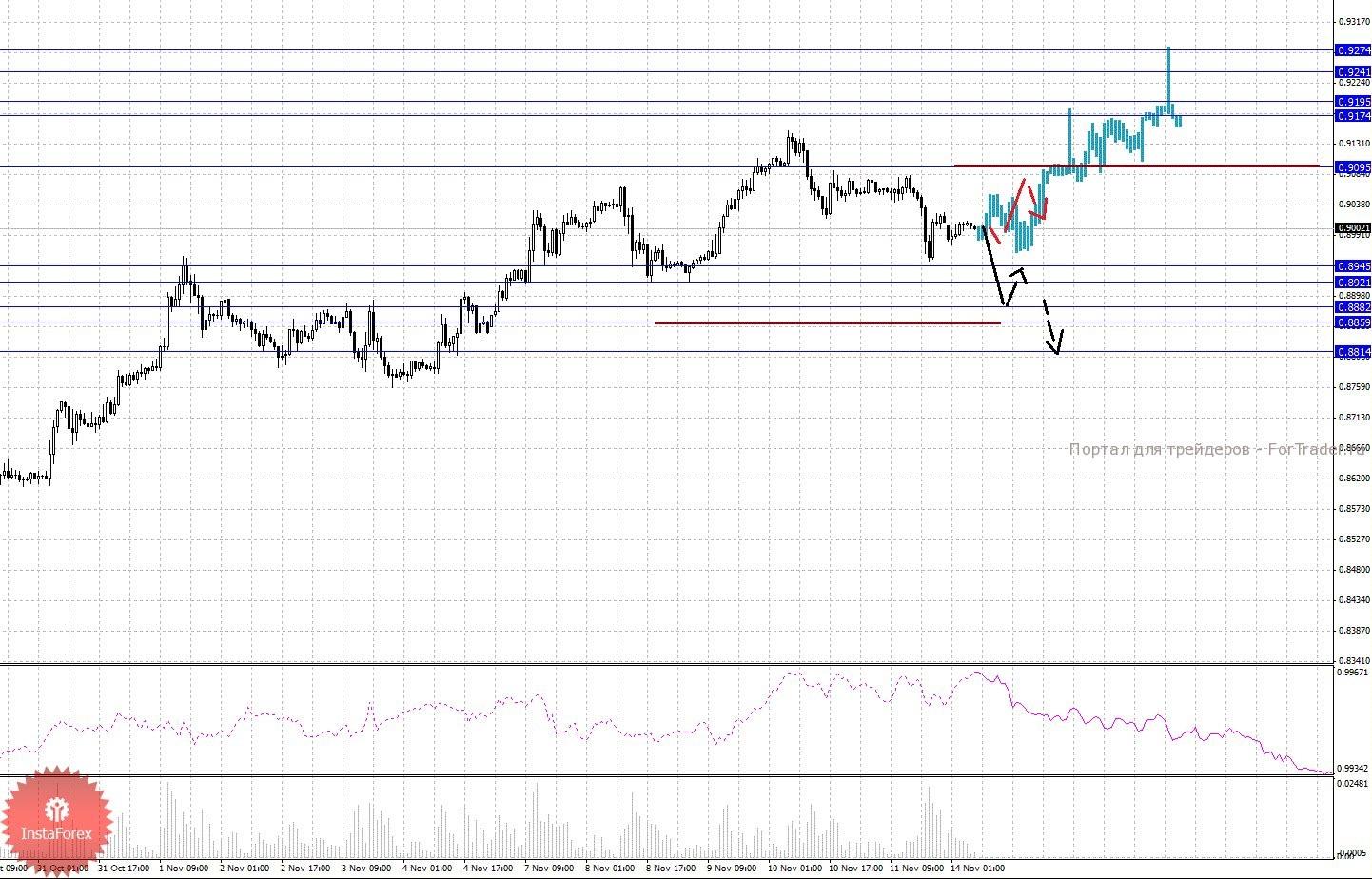
Task: Select the 0.9241 price level label
Action: click(x=1353, y=72)
